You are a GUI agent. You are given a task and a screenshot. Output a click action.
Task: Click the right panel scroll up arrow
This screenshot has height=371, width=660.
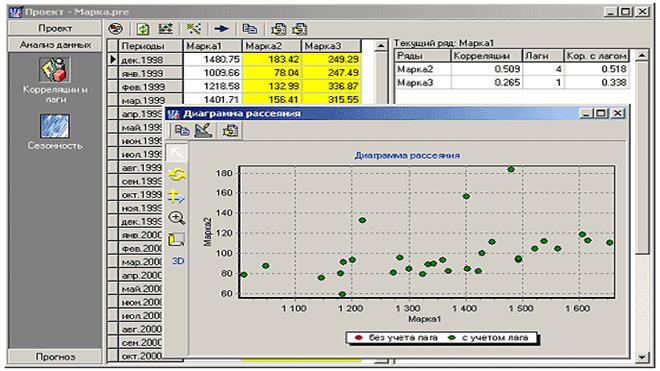point(642,55)
